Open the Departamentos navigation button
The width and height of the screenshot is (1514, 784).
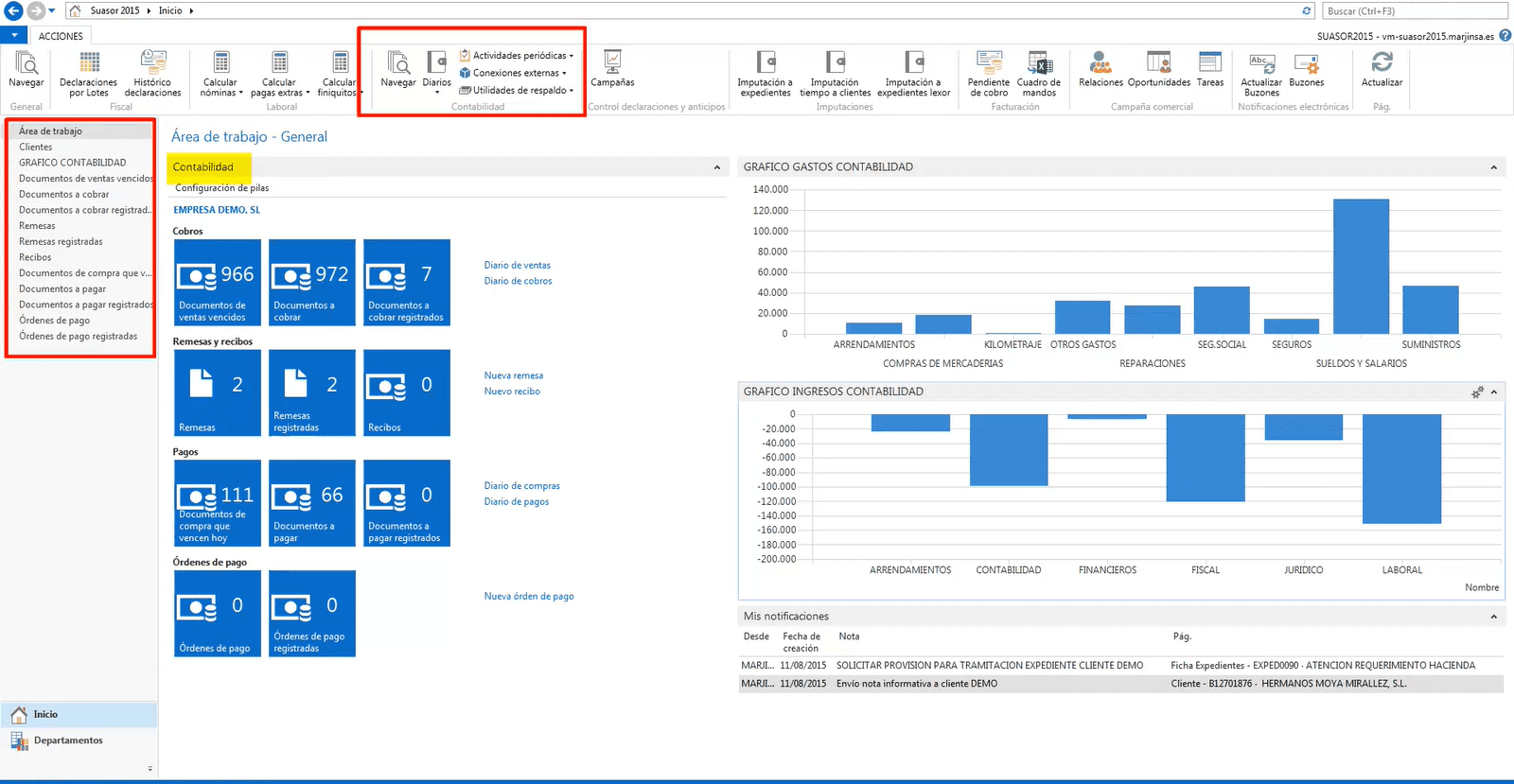(x=79, y=740)
